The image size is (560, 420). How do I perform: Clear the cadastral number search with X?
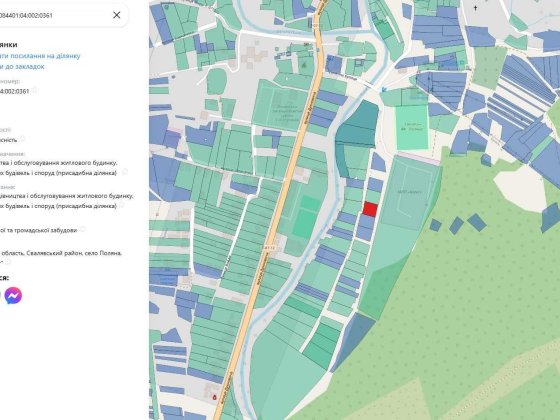116,15
